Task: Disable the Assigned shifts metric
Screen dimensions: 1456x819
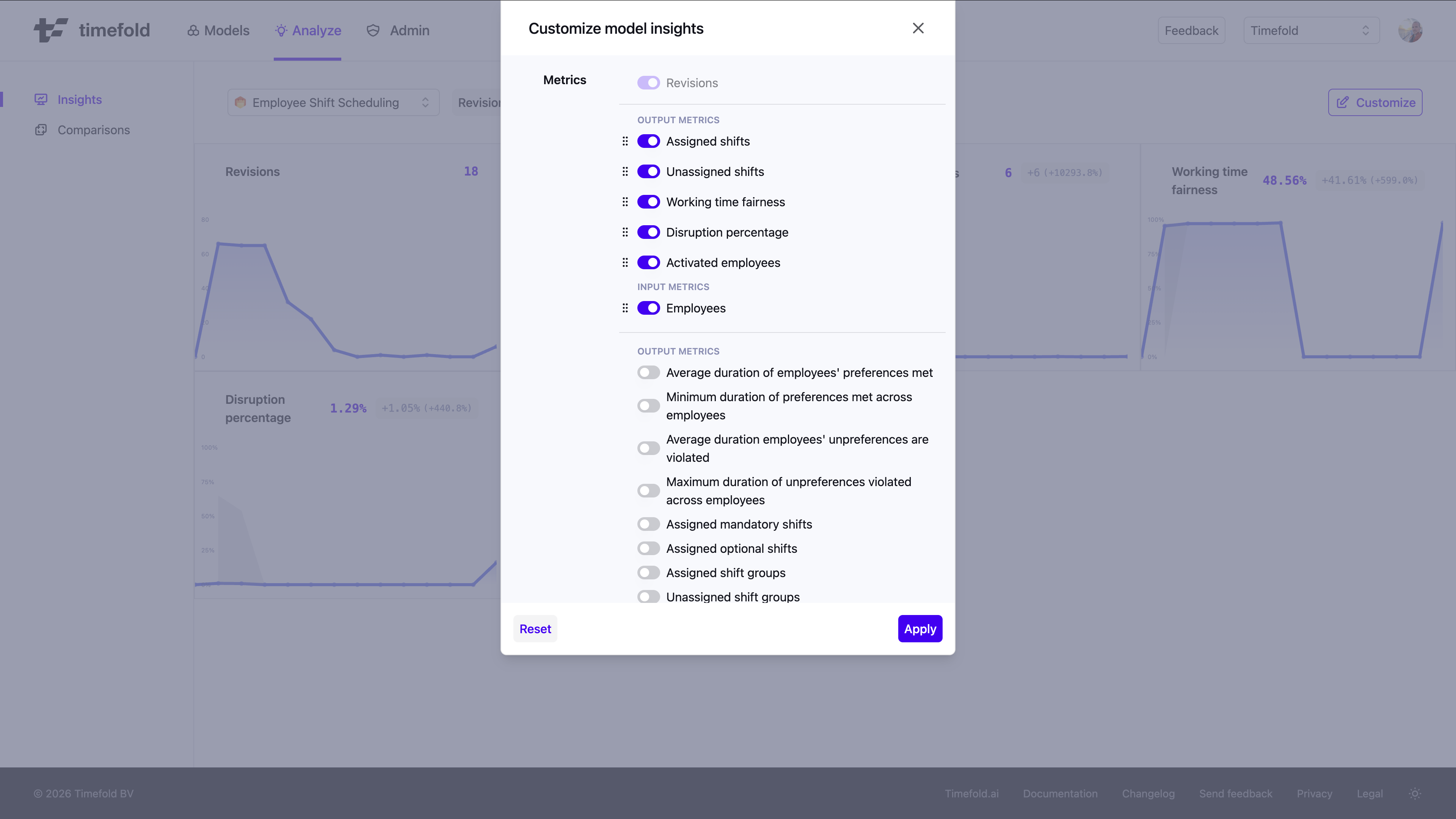Action: [x=648, y=141]
